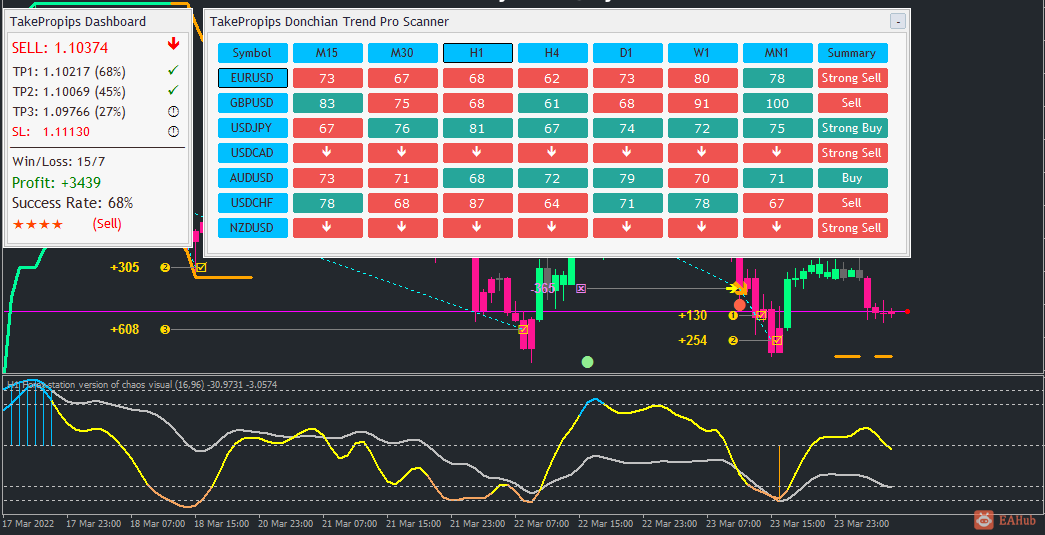Click red SELL arrow in Dashboard
The height and width of the screenshot is (535, 1045).
pos(174,45)
